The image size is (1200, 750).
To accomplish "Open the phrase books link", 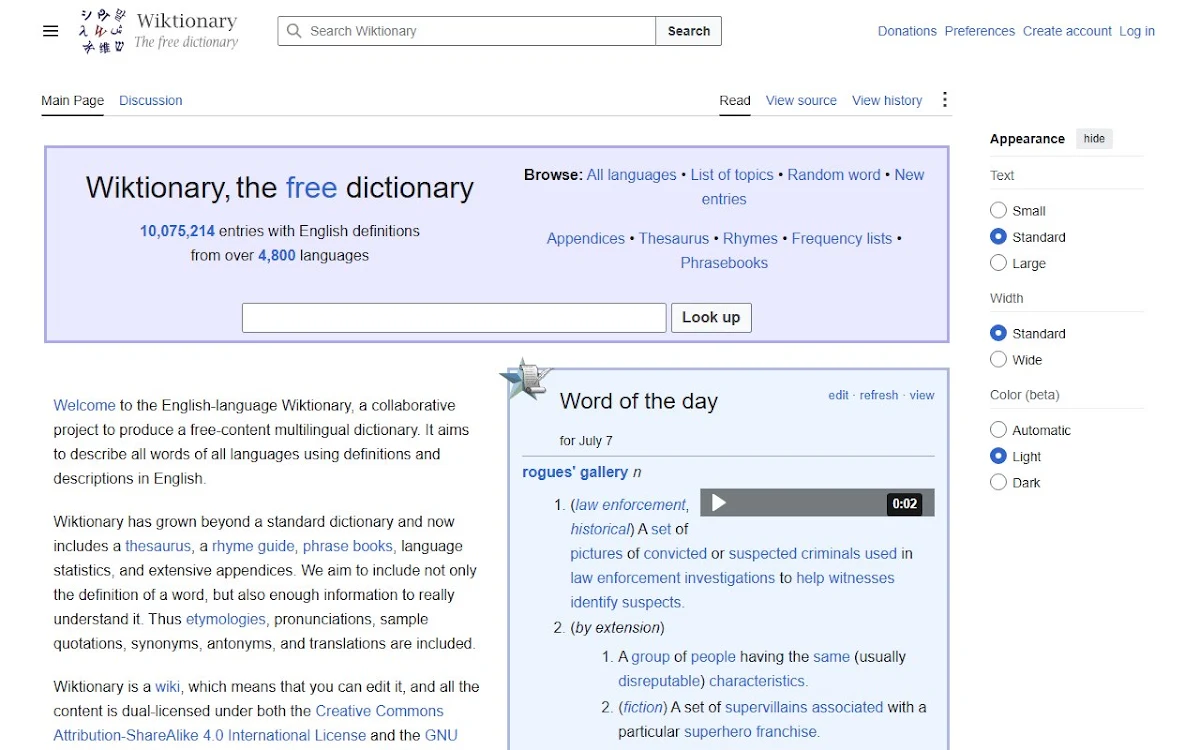I will point(348,546).
